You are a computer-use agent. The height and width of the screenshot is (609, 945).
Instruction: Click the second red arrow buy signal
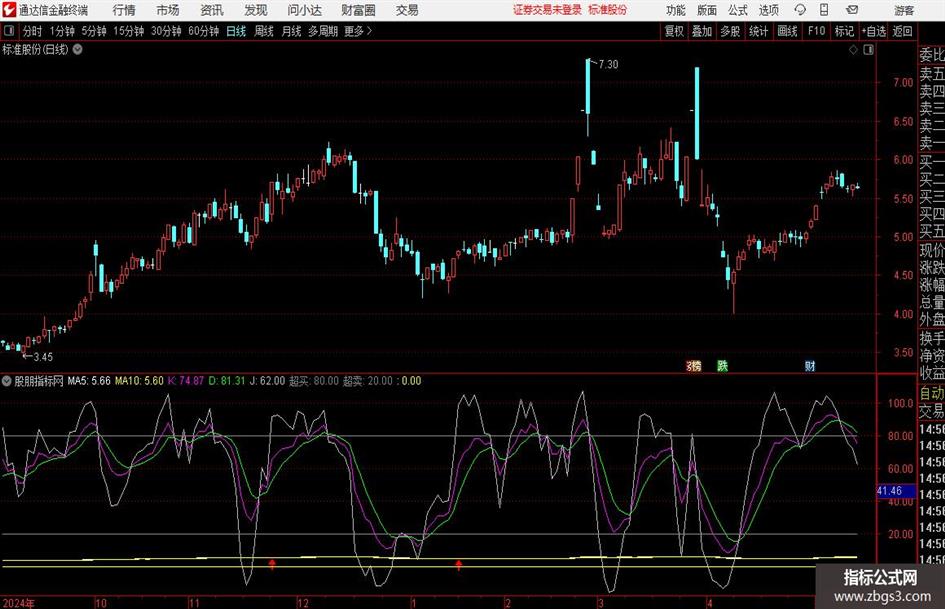(x=459, y=564)
